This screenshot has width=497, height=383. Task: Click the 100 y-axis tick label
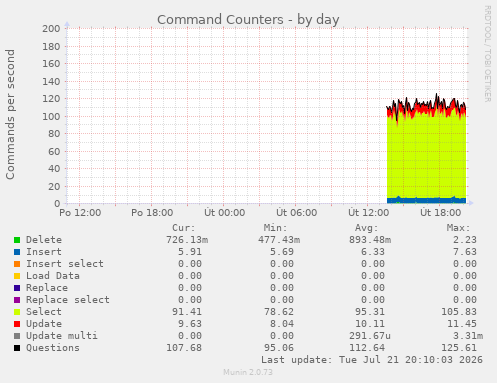coord(51,116)
